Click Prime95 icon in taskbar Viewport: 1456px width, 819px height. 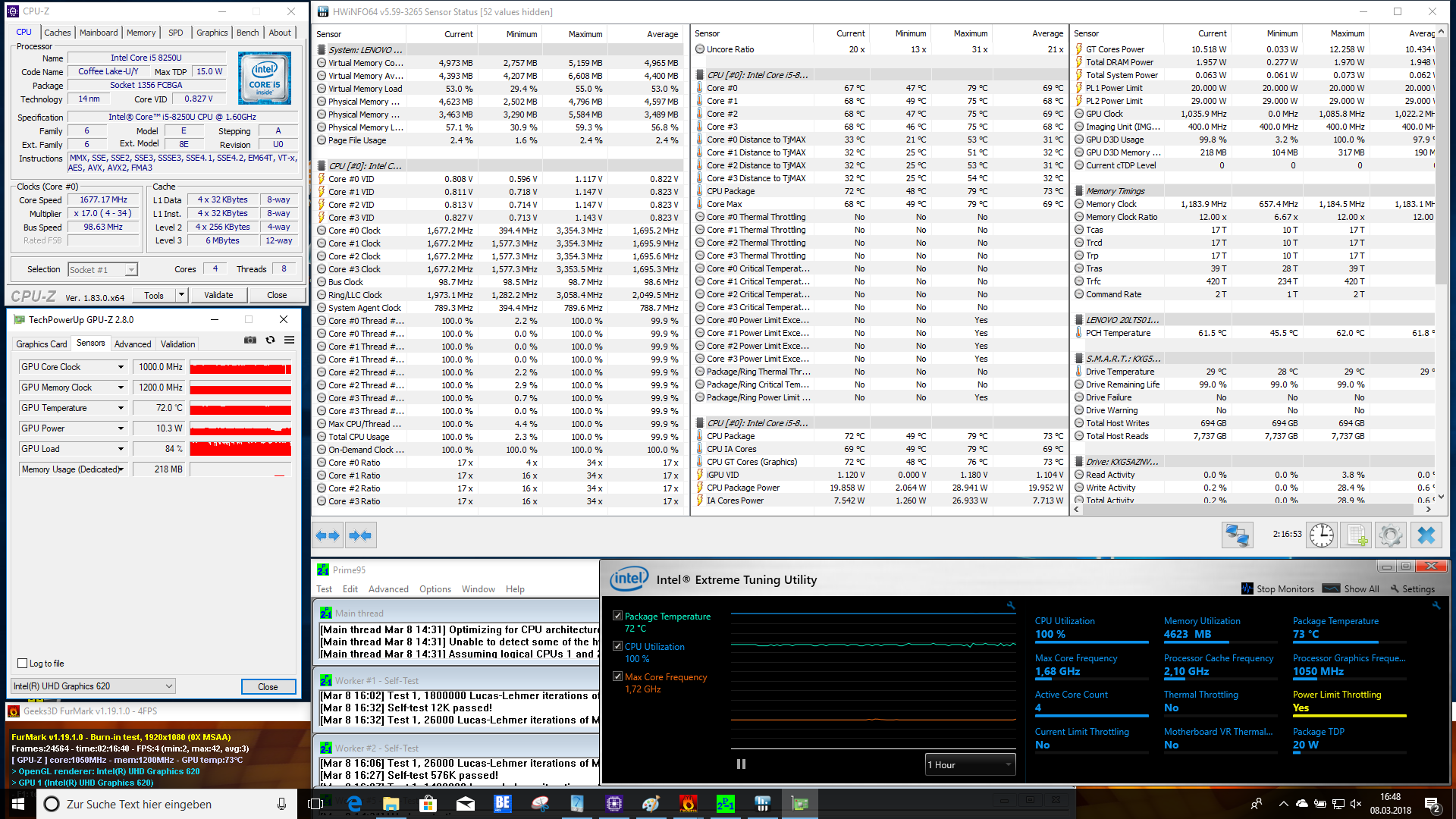pyautogui.click(x=726, y=804)
